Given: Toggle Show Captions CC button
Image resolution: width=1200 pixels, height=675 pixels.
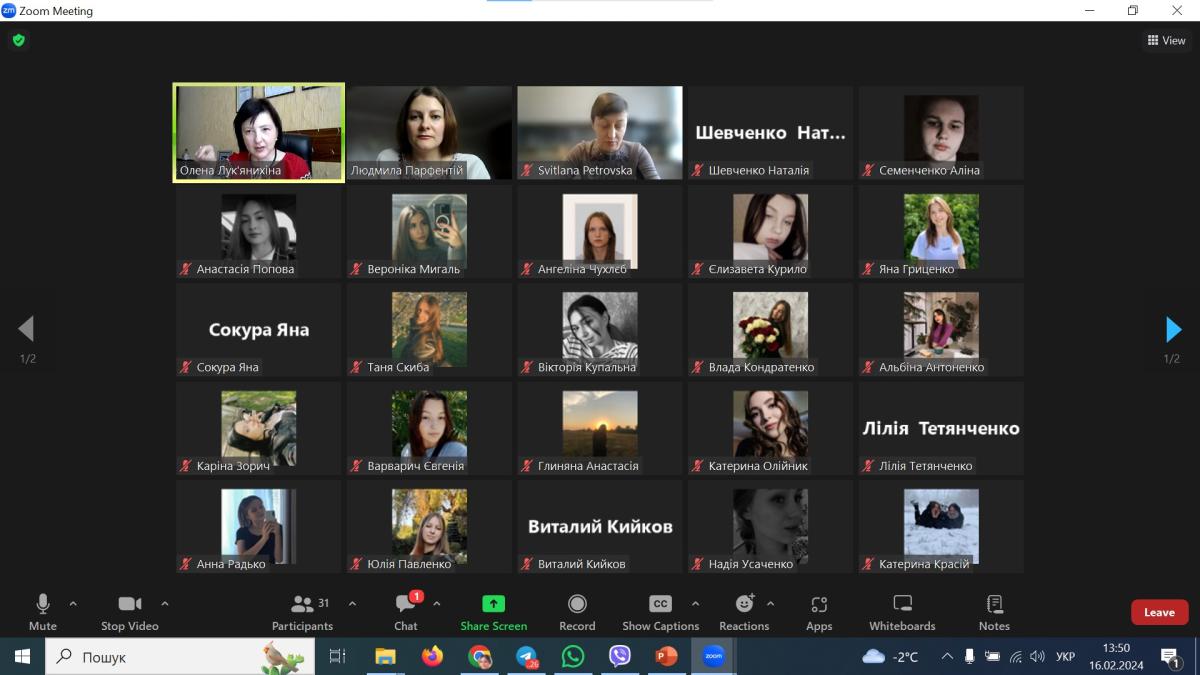Looking at the screenshot, I should click(660, 604).
